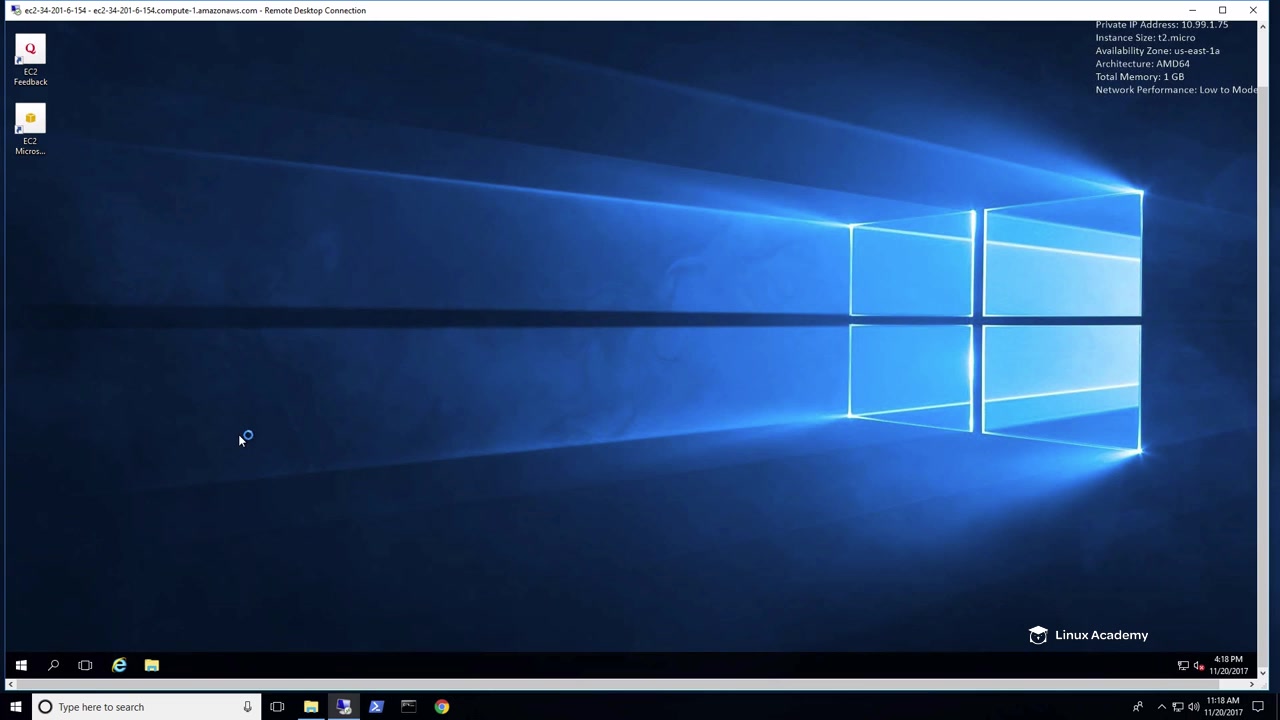Screen dimensions: 1280x720
Task: Click the remote tray network icon
Action: point(1183,665)
